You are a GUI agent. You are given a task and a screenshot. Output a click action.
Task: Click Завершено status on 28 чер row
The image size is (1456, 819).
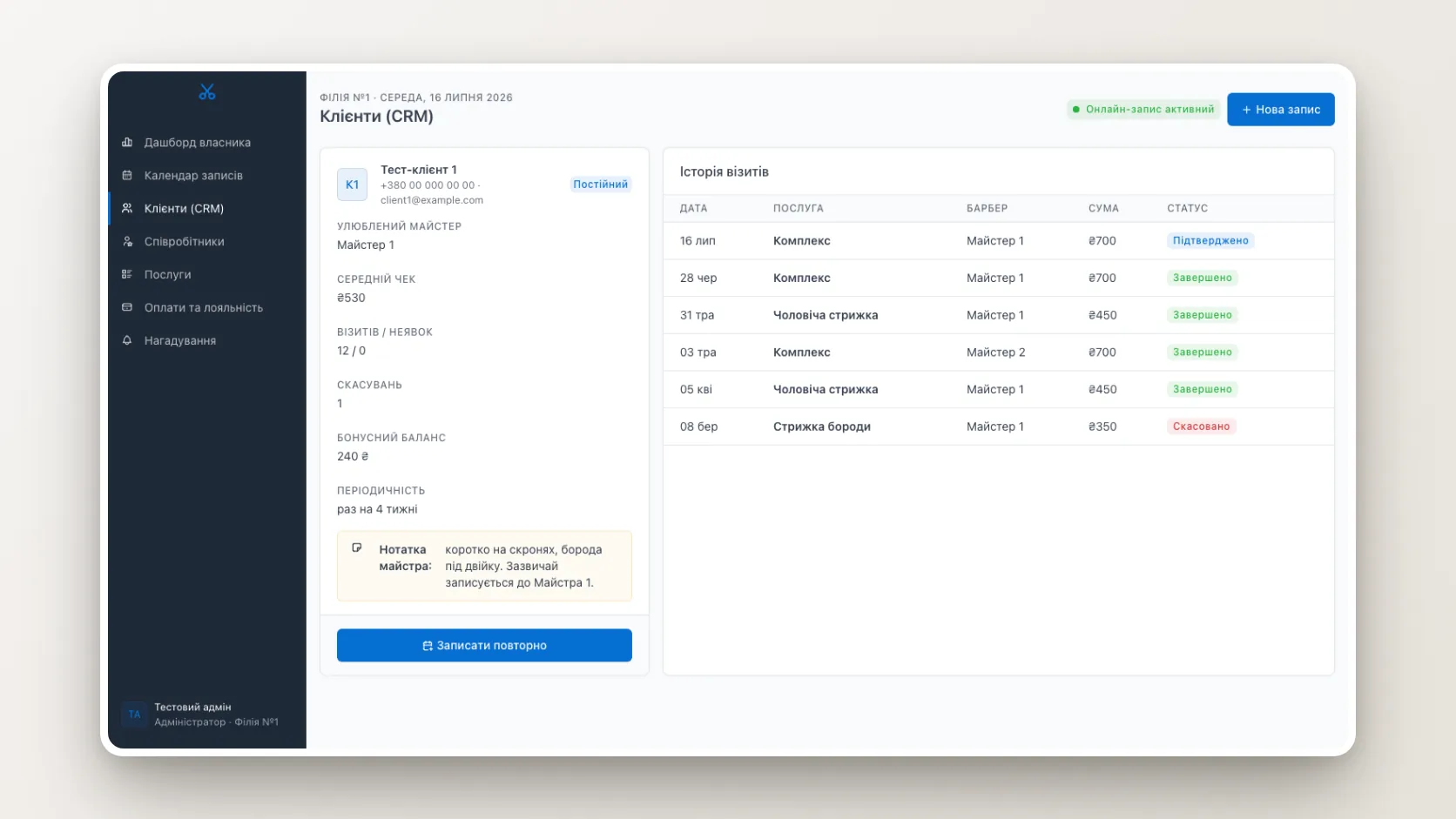(x=1202, y=278)
